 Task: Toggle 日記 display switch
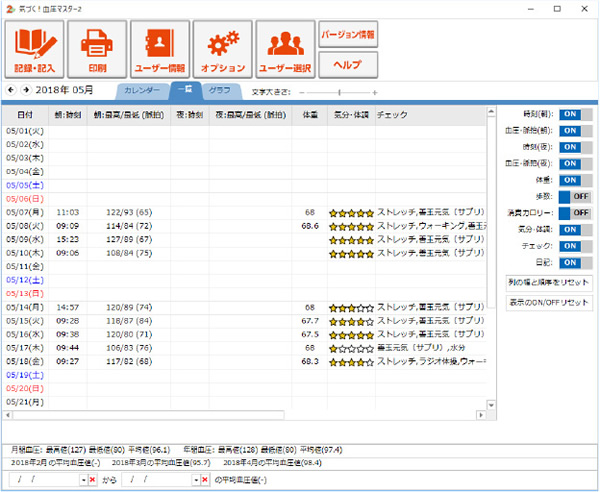[576, 262]
